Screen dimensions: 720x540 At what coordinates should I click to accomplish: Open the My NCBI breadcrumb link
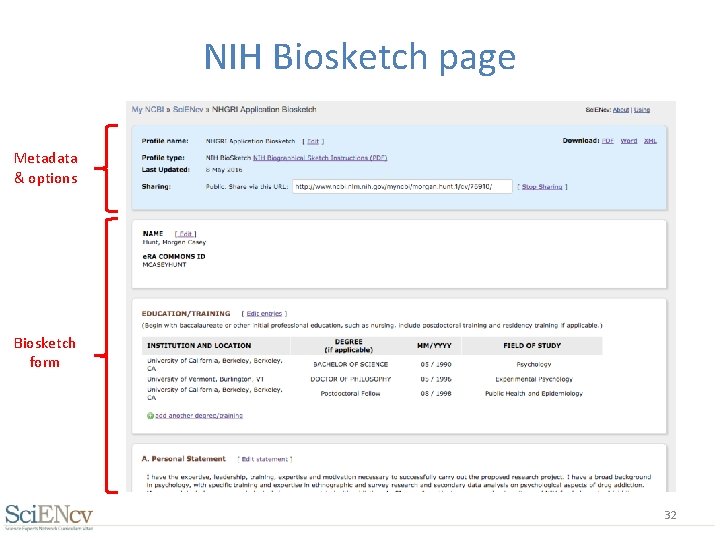pos(148,109)
